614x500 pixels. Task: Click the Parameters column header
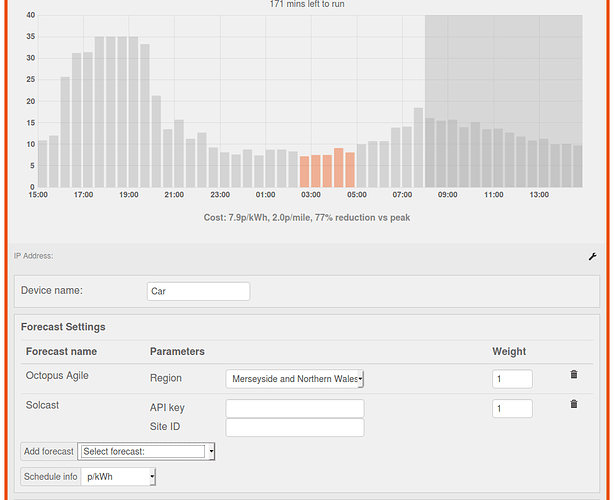click(177, 351)
